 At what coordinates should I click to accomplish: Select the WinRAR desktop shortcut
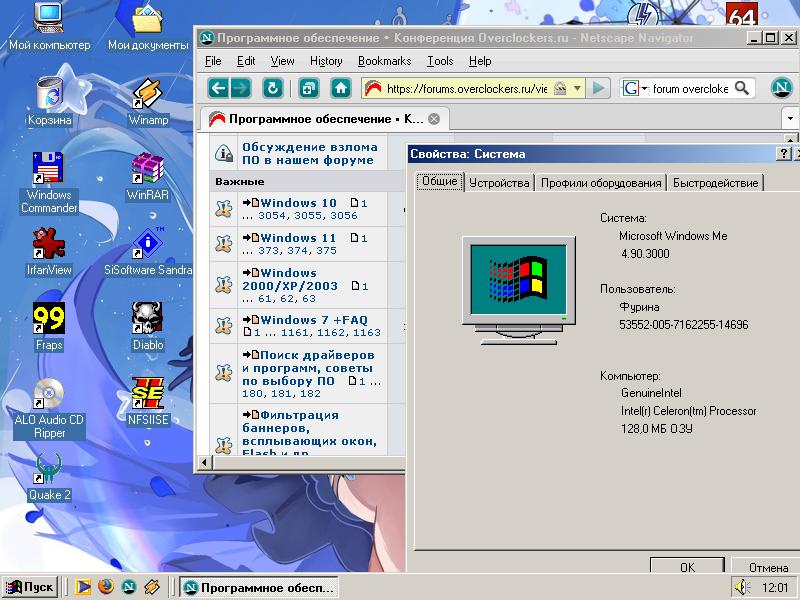[x=148, y=176]
